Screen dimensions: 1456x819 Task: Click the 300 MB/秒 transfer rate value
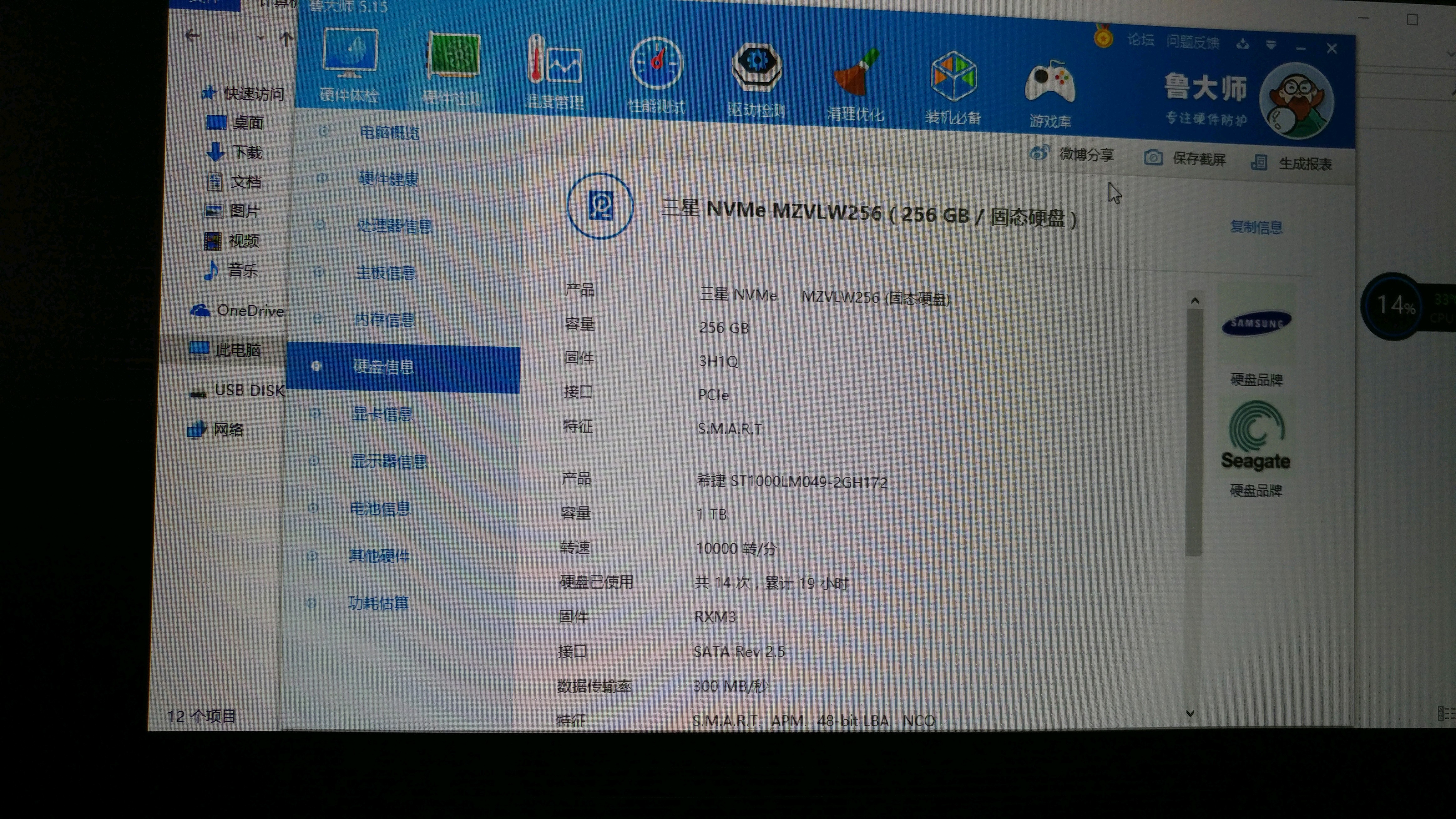pyautogui.click(x=730, y=686)
